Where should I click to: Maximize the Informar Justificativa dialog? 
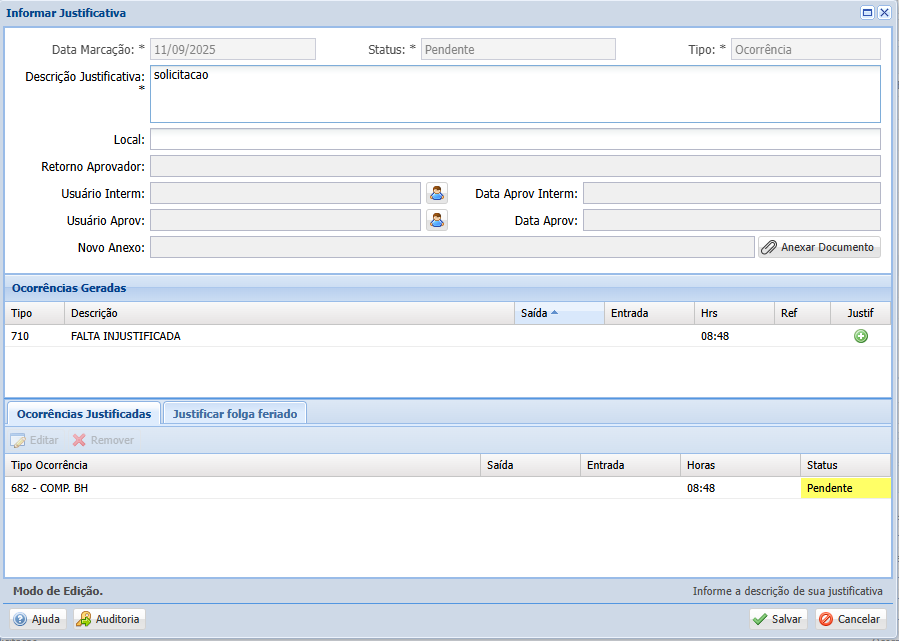click(x=867, y=13)
